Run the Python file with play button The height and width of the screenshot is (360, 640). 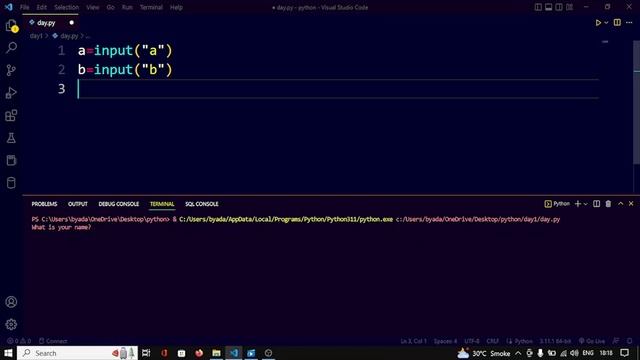[x=598, y=23]
